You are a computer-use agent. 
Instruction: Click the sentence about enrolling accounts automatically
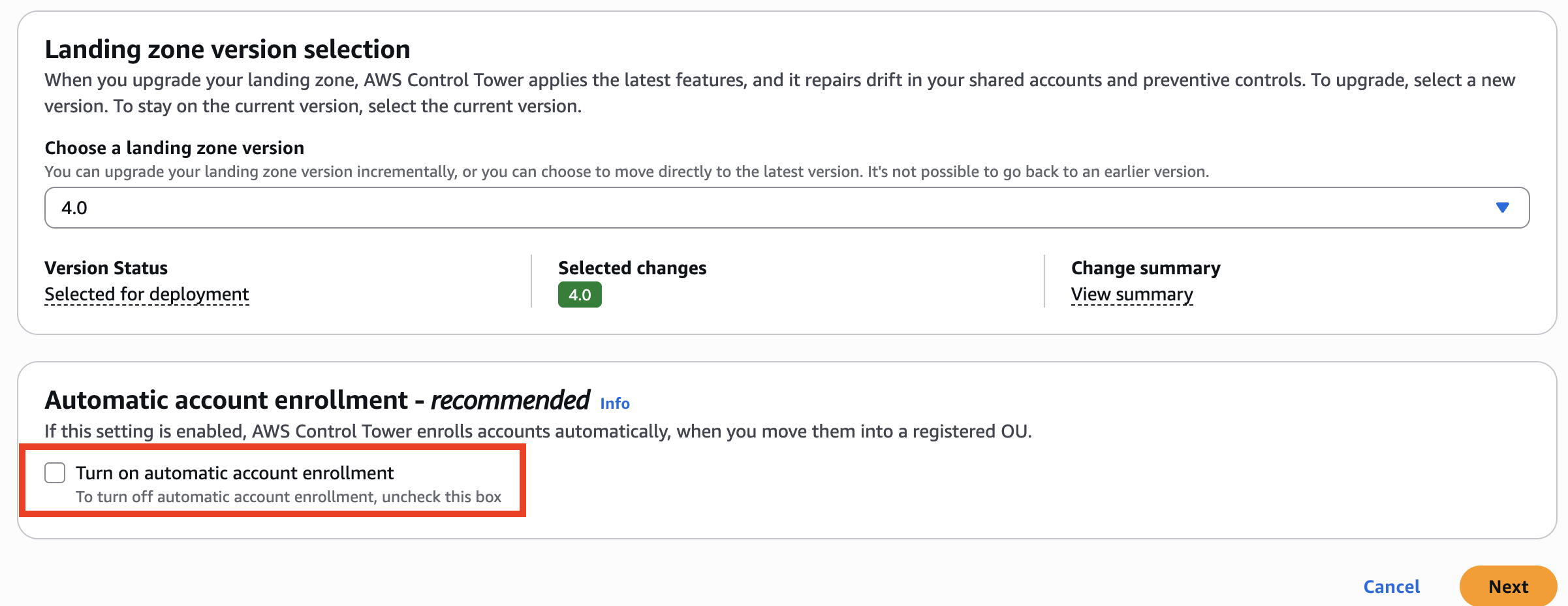point(537,432)
